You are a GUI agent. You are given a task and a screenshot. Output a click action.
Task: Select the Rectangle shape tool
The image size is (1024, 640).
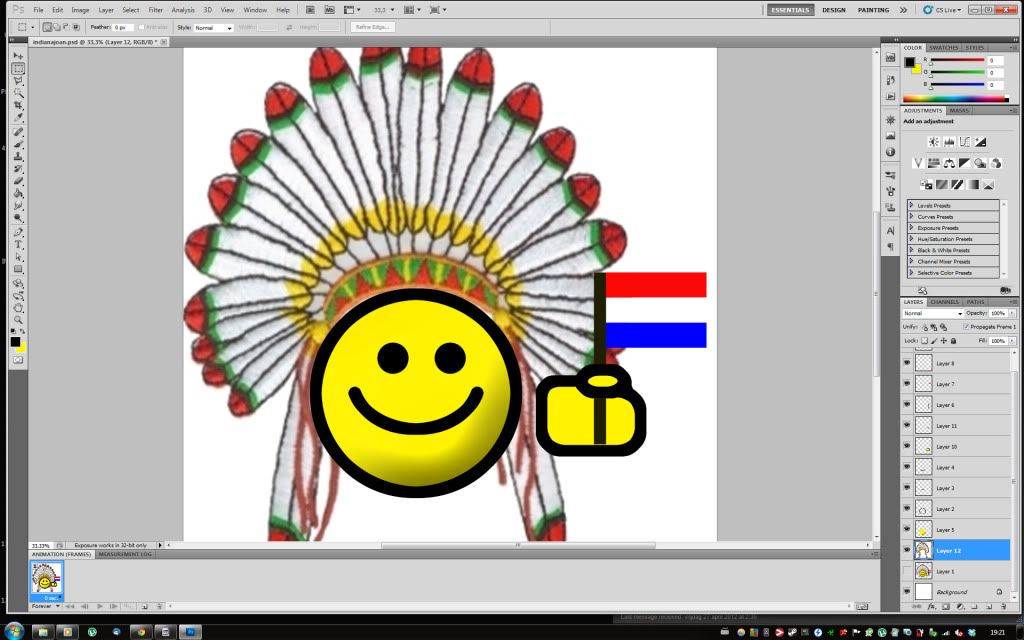(18, 270)
